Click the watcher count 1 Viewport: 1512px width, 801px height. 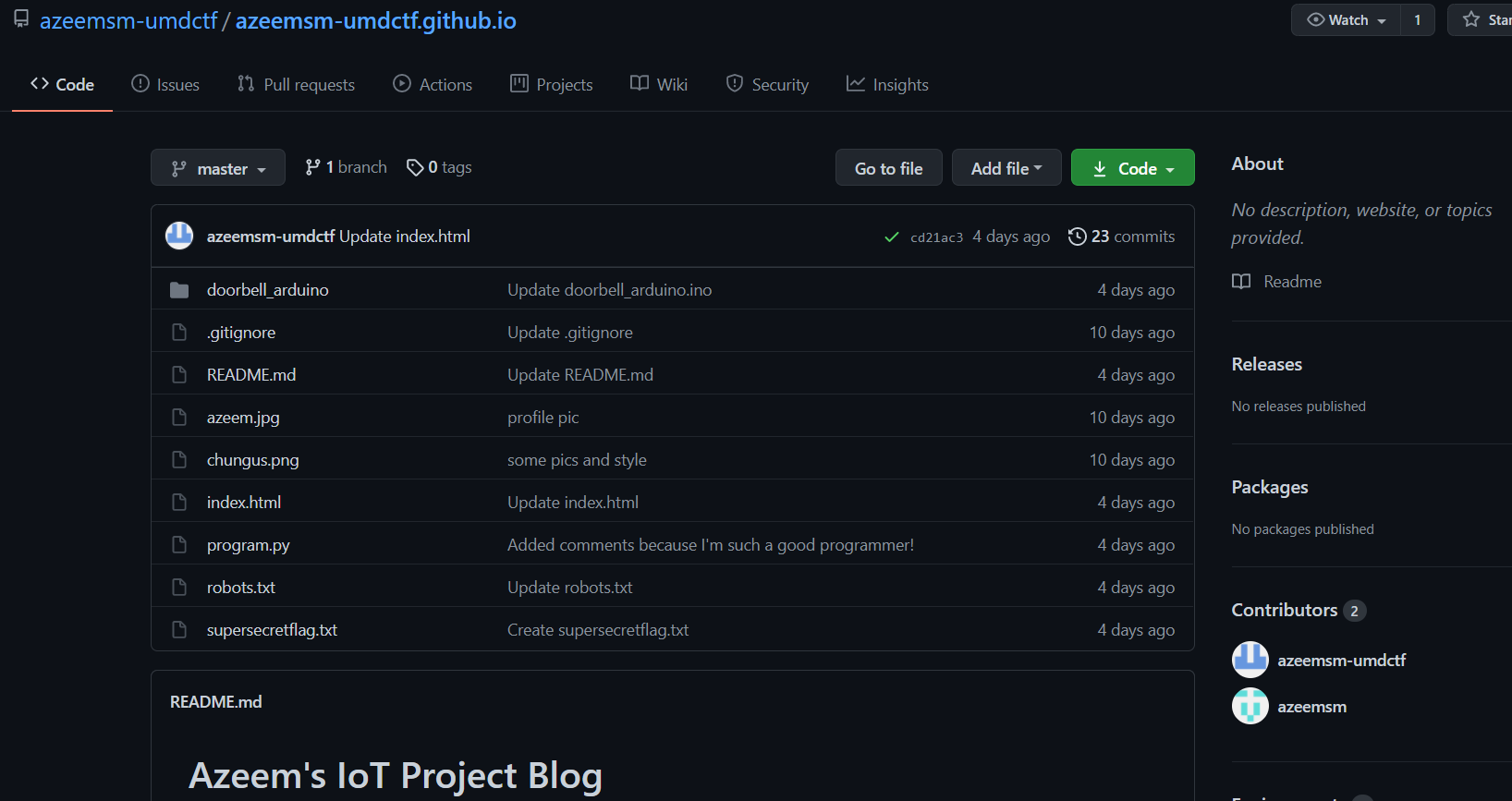click(x=1418, y=19)
